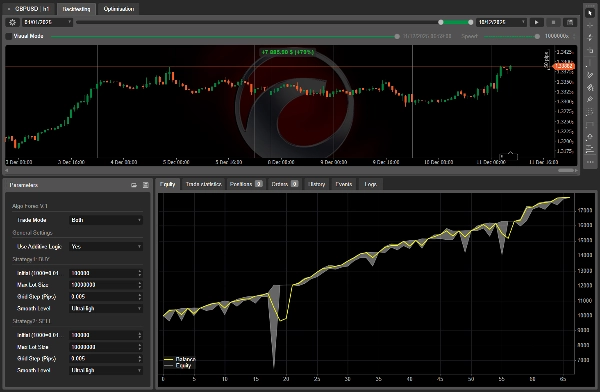Open the Trade statistics tab

click(204, 184)
